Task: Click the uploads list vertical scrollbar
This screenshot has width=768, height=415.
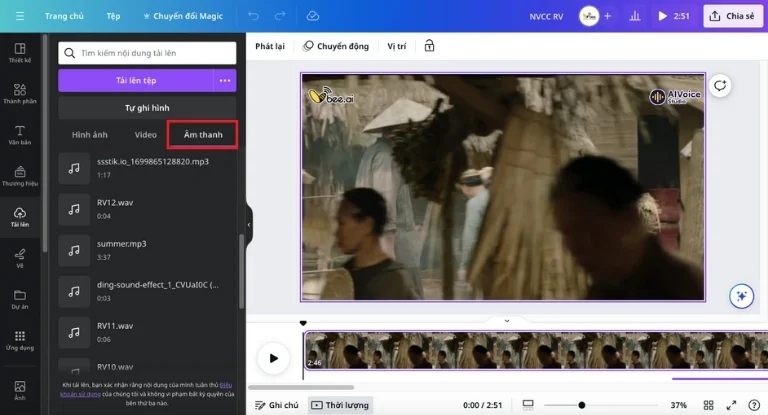Action: (x=241, y=272)
